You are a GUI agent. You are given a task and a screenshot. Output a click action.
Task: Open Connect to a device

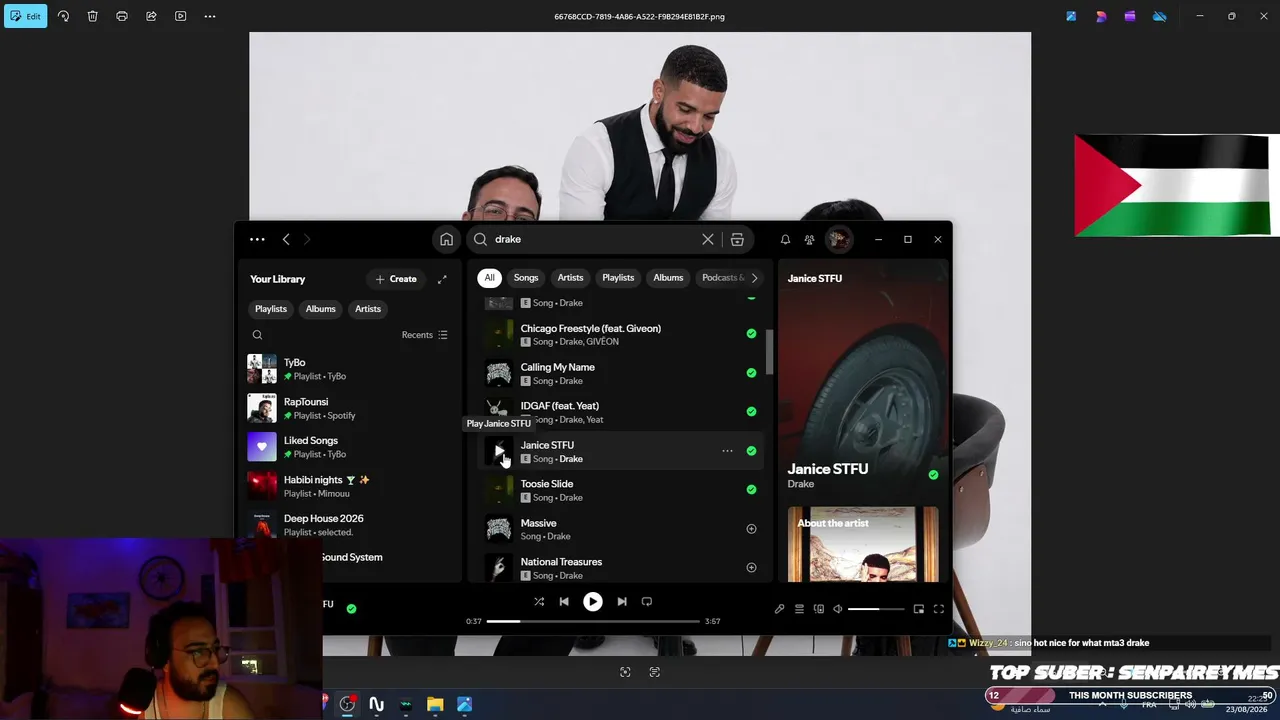click(x=819, y=609)
